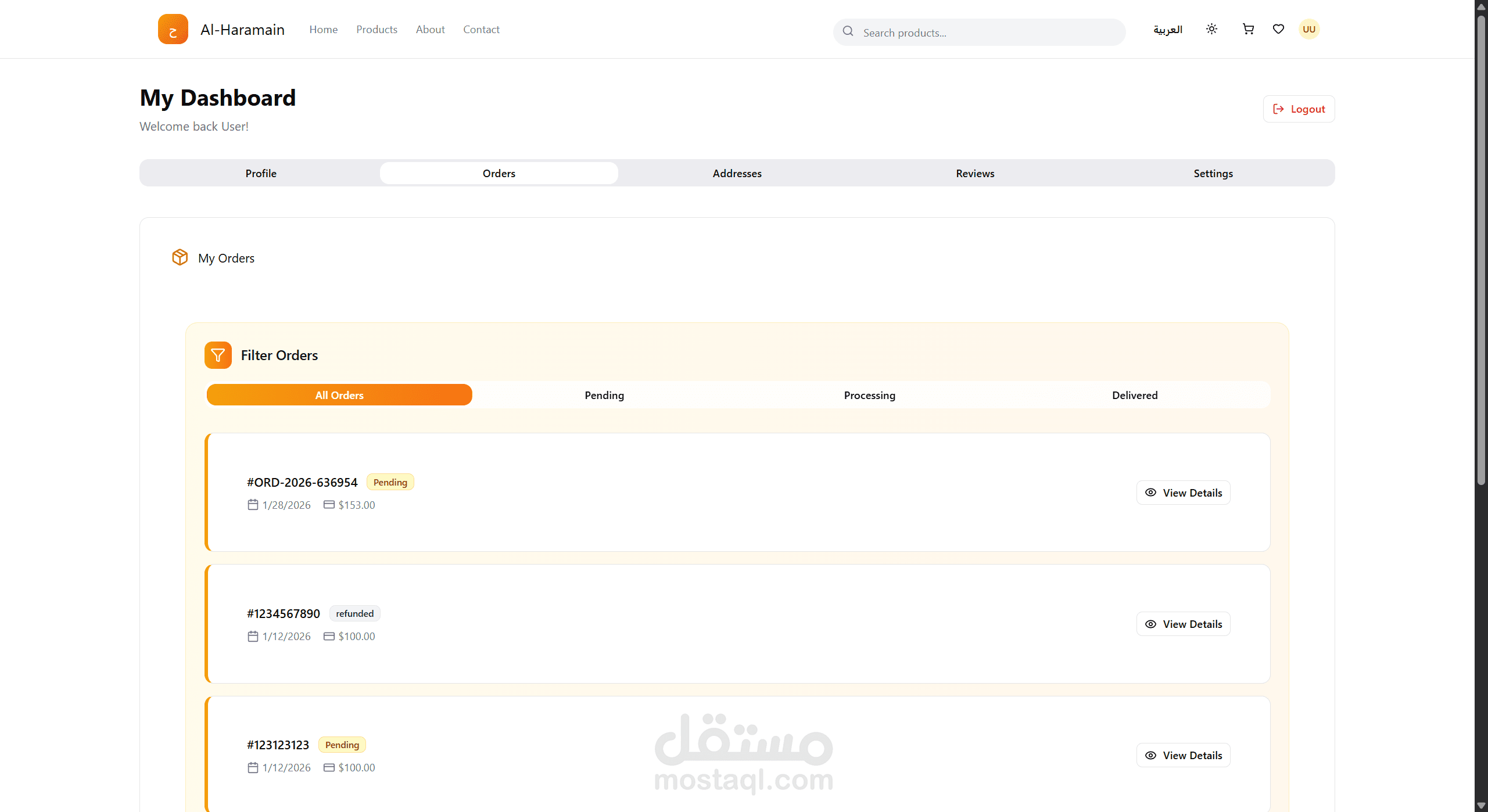Switch to the Addresses tab
The width and height of the screenshot is (1488, 812).
click(x=737, y=173)
